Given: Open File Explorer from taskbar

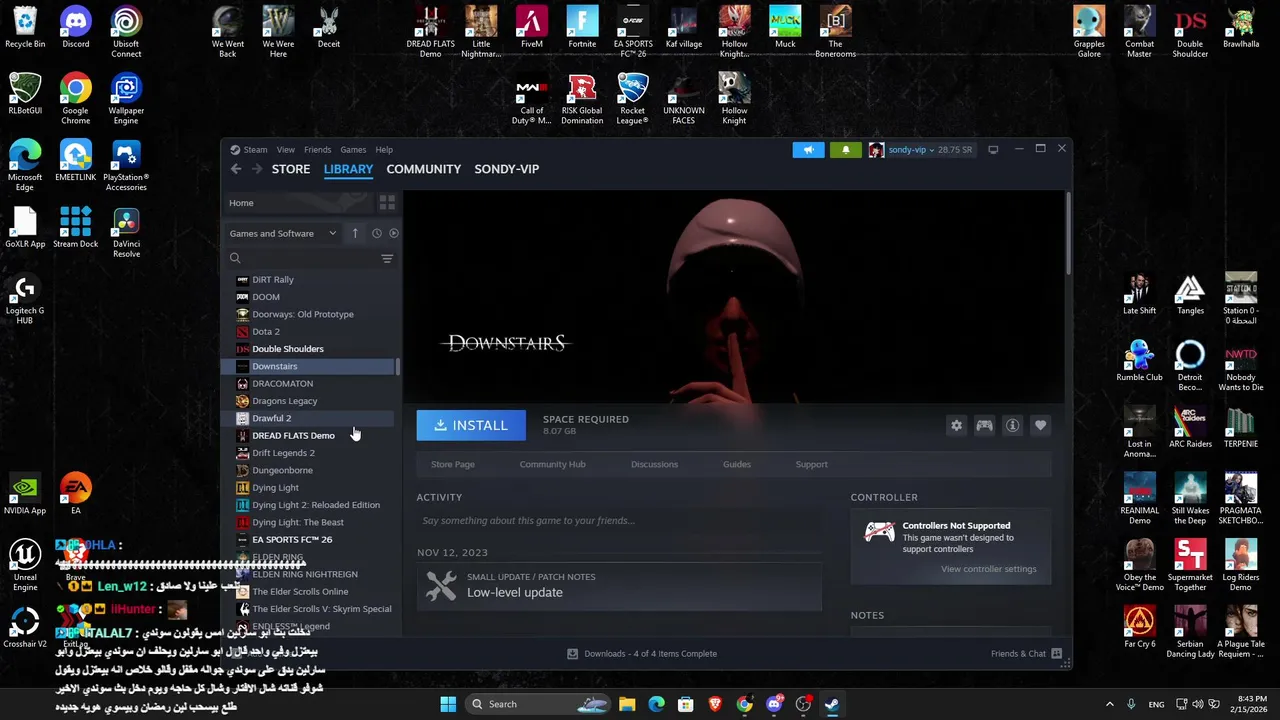Looking at the screenshot, I should 627,704.
